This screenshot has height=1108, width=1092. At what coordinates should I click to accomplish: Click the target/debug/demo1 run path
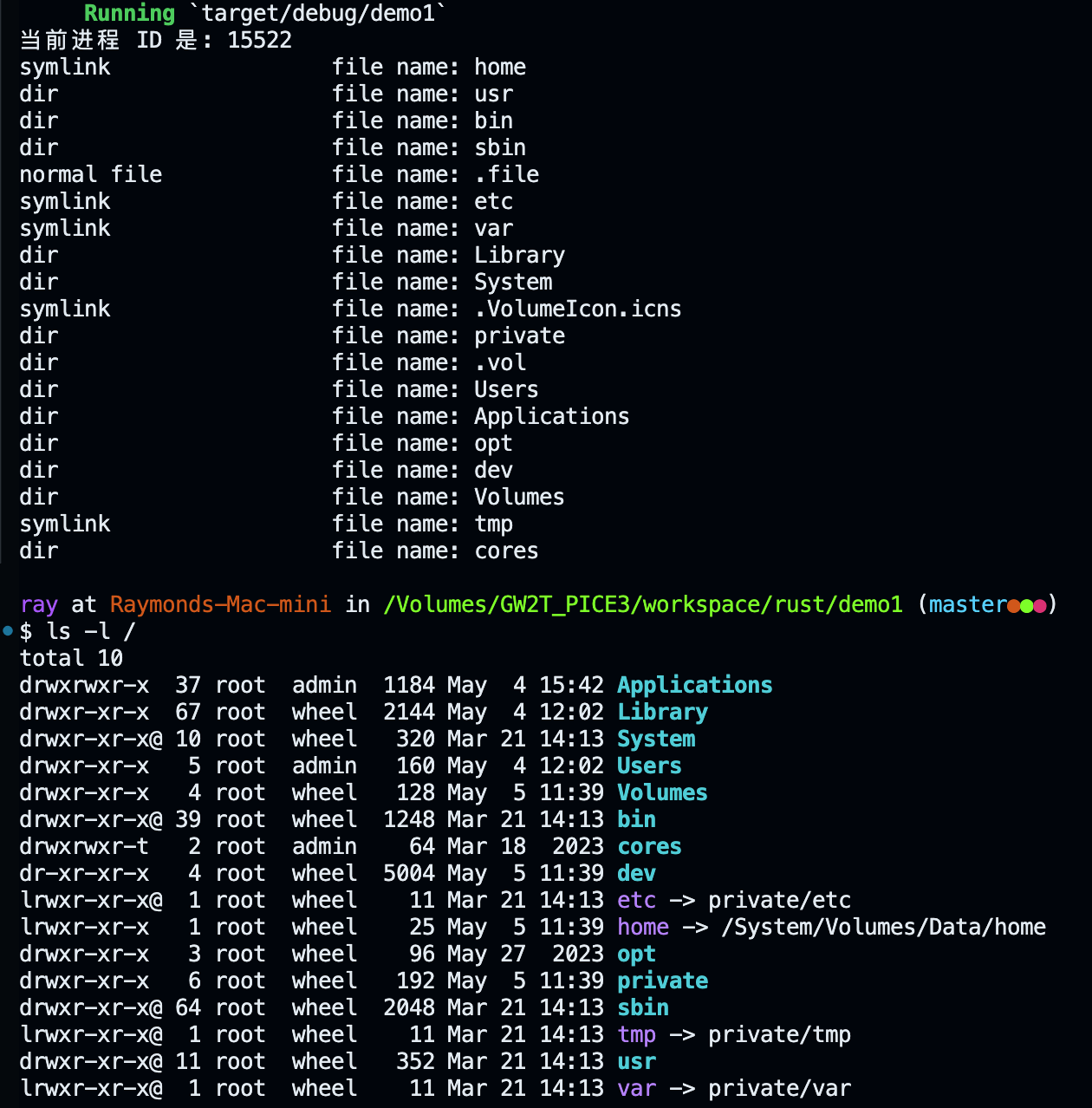(318, 13)
